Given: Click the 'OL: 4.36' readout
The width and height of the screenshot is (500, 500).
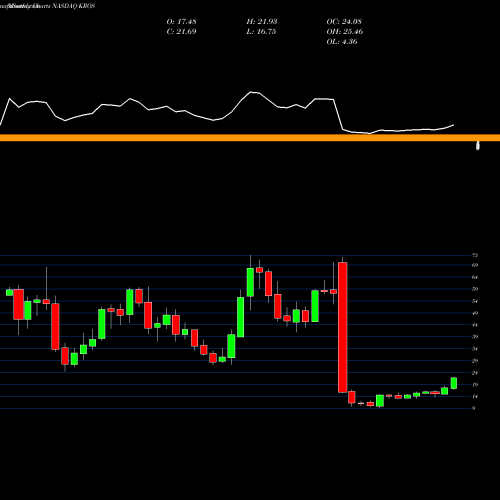Looking at the screenshot, I should click(x=342, y=42).
